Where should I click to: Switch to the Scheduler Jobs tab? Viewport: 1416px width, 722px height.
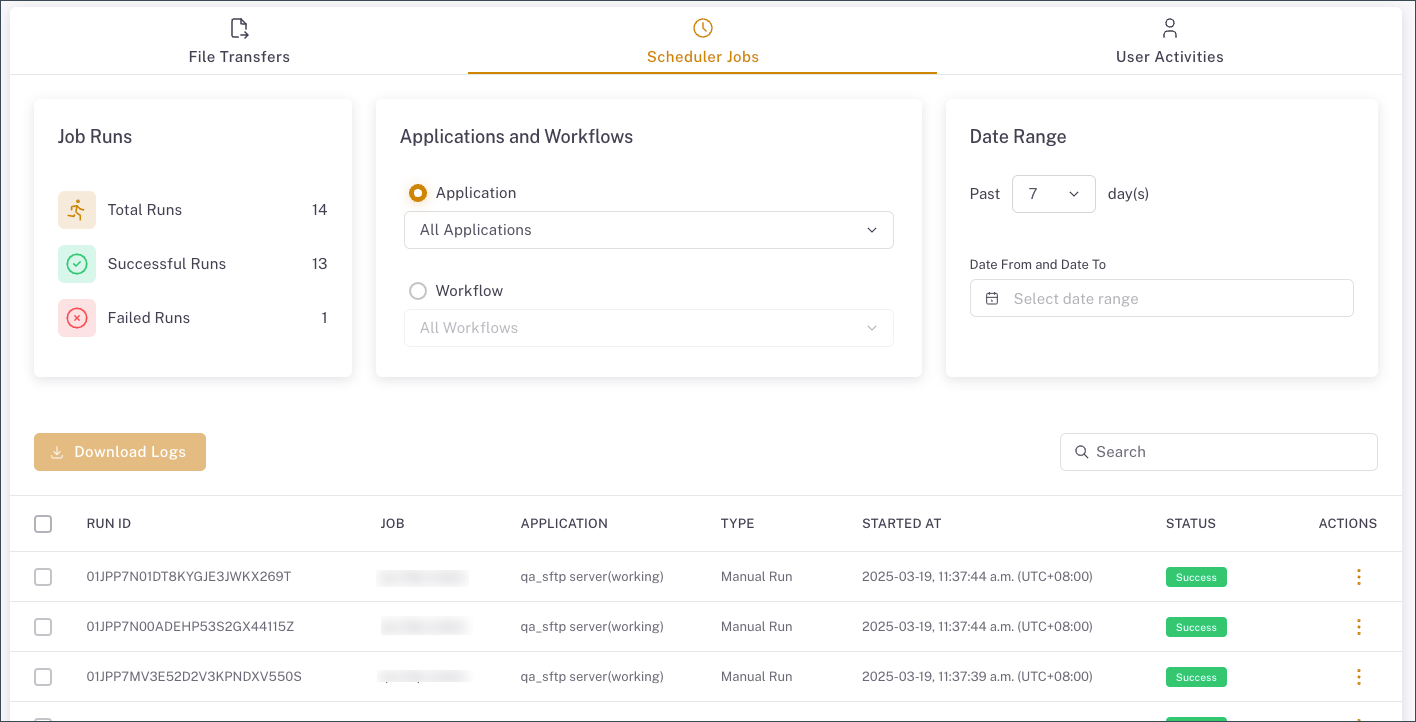703,41
